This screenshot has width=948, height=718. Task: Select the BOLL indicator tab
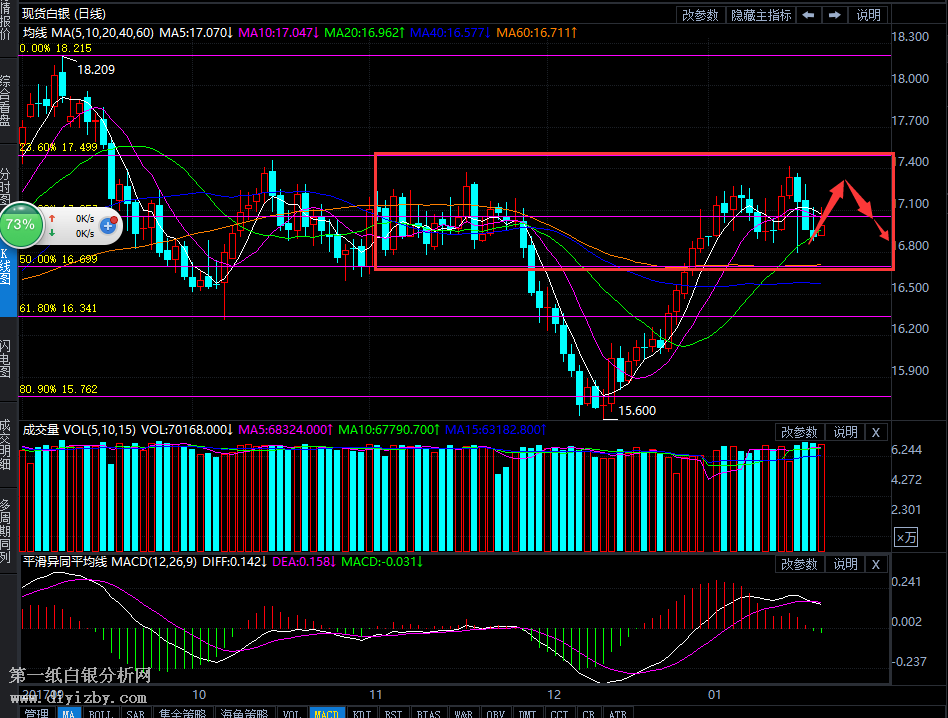(x=100, y=713)
